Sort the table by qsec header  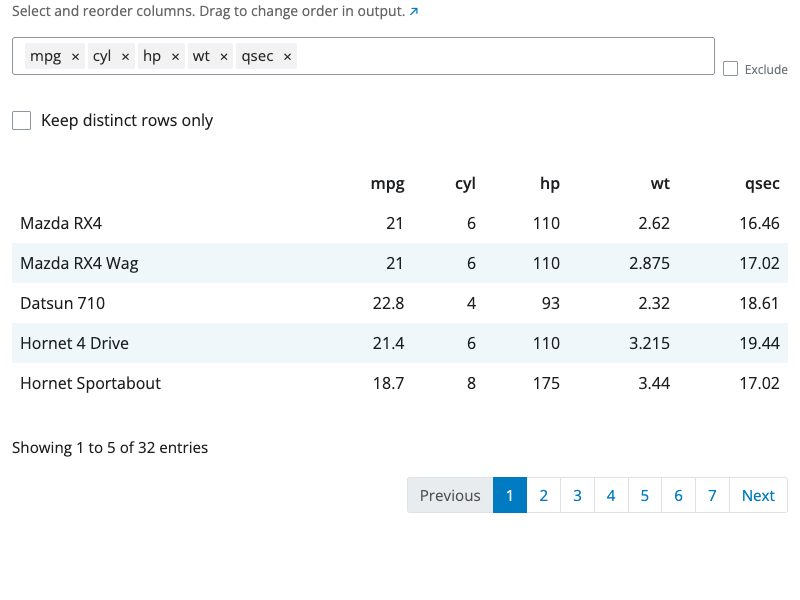click(x=762, y=183)
